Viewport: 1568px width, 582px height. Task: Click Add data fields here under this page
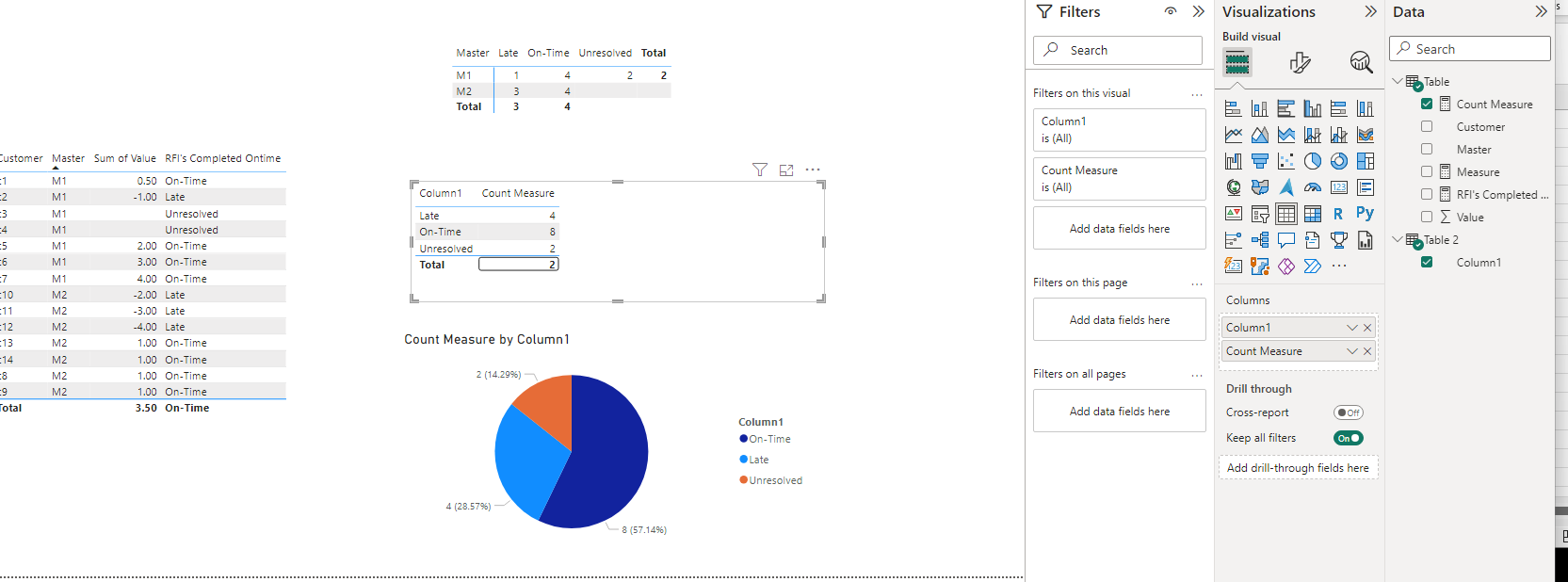pyautogui.click(x=1119, y=319)
